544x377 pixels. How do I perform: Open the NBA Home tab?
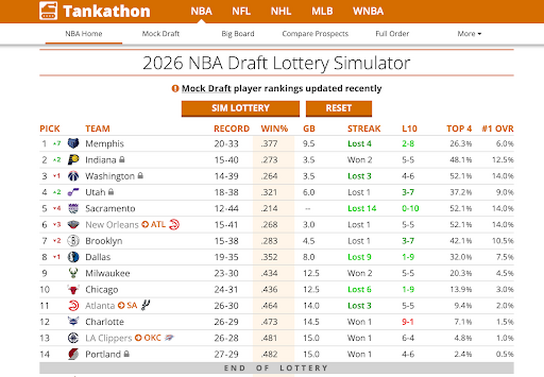coord(84,34)
